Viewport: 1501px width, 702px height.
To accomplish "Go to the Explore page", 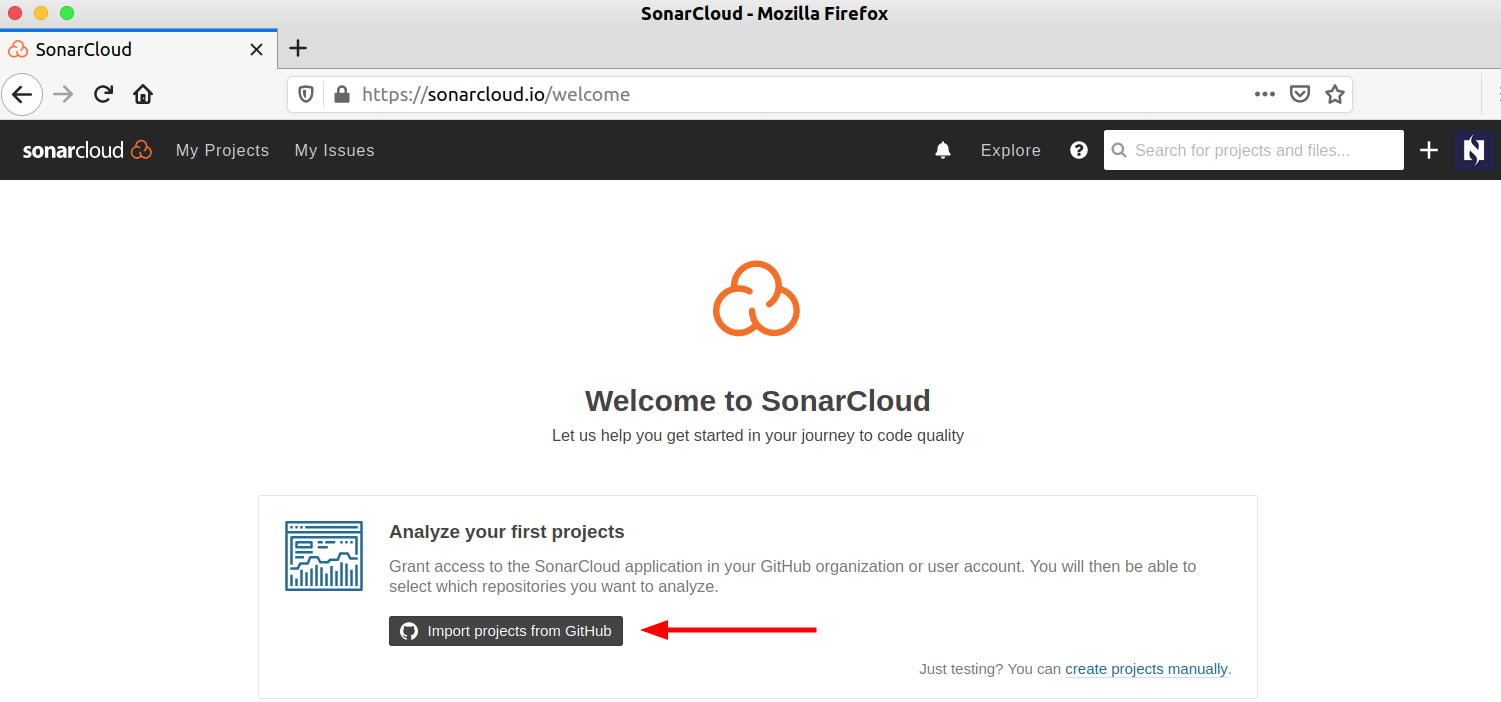I will pos(1010,150).
